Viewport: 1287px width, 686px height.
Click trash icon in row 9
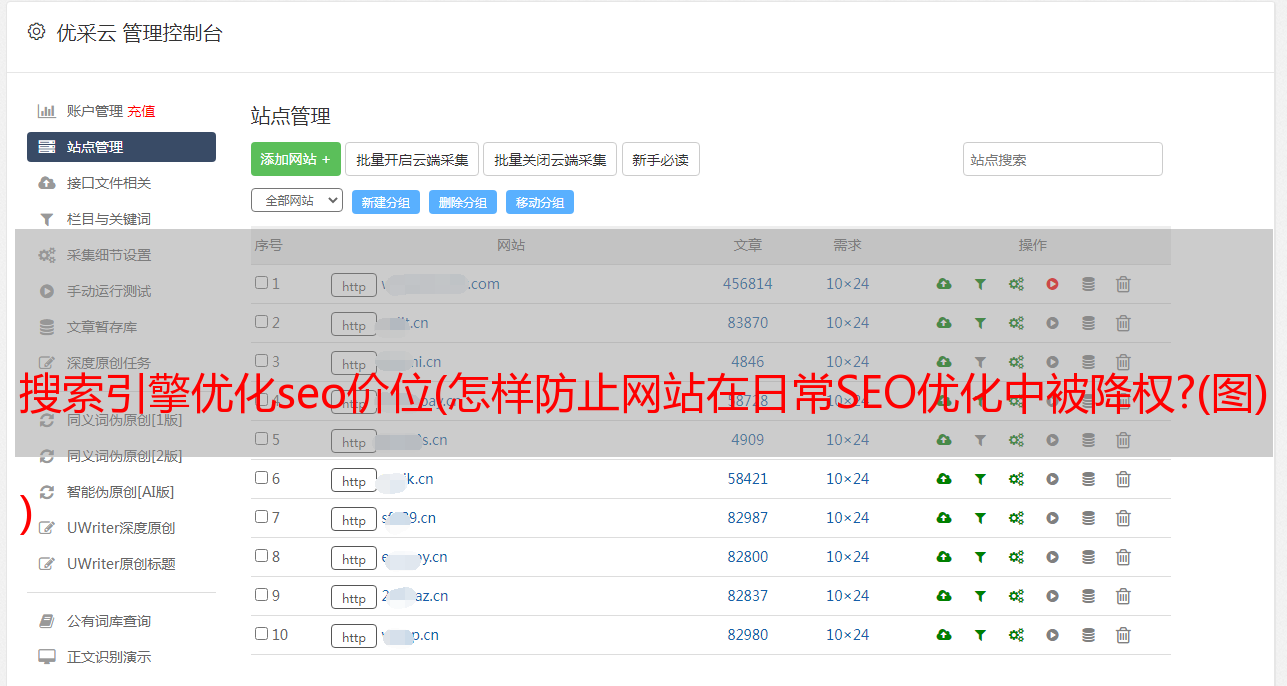pyautogui.click(x=1123, y=596)
